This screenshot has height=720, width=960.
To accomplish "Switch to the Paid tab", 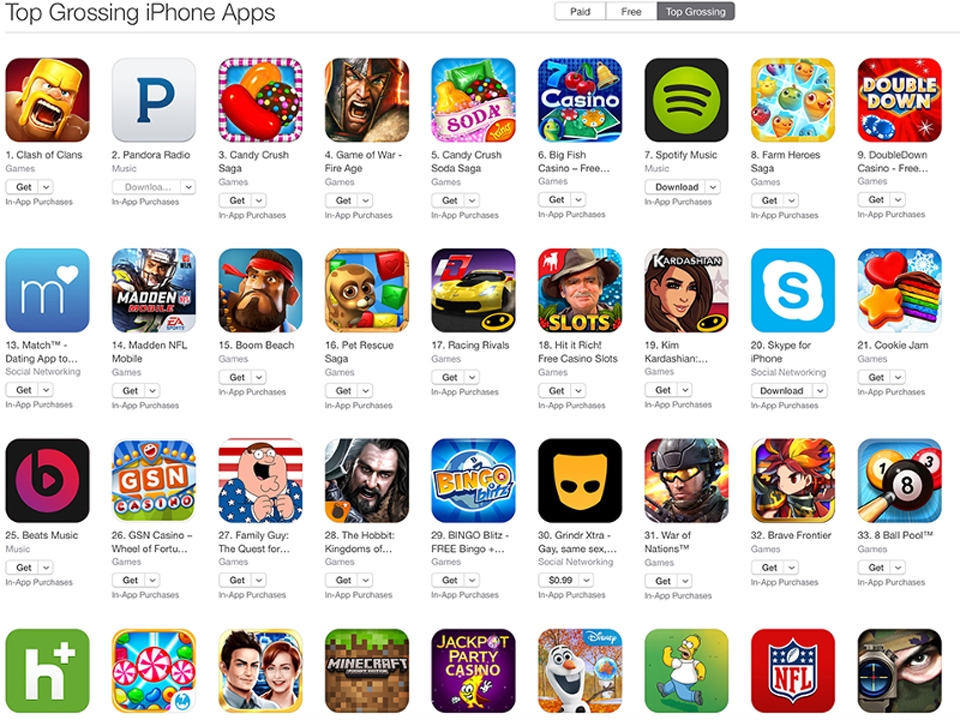I will 580,12.
